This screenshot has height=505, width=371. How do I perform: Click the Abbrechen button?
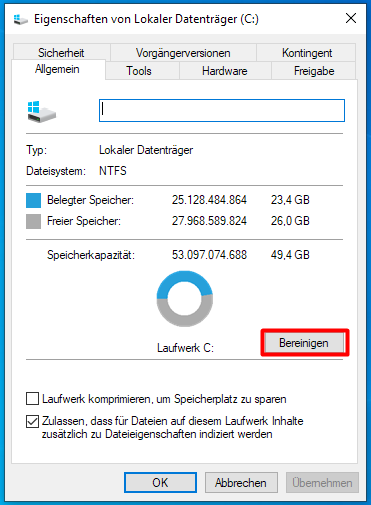tap(241, 482)
